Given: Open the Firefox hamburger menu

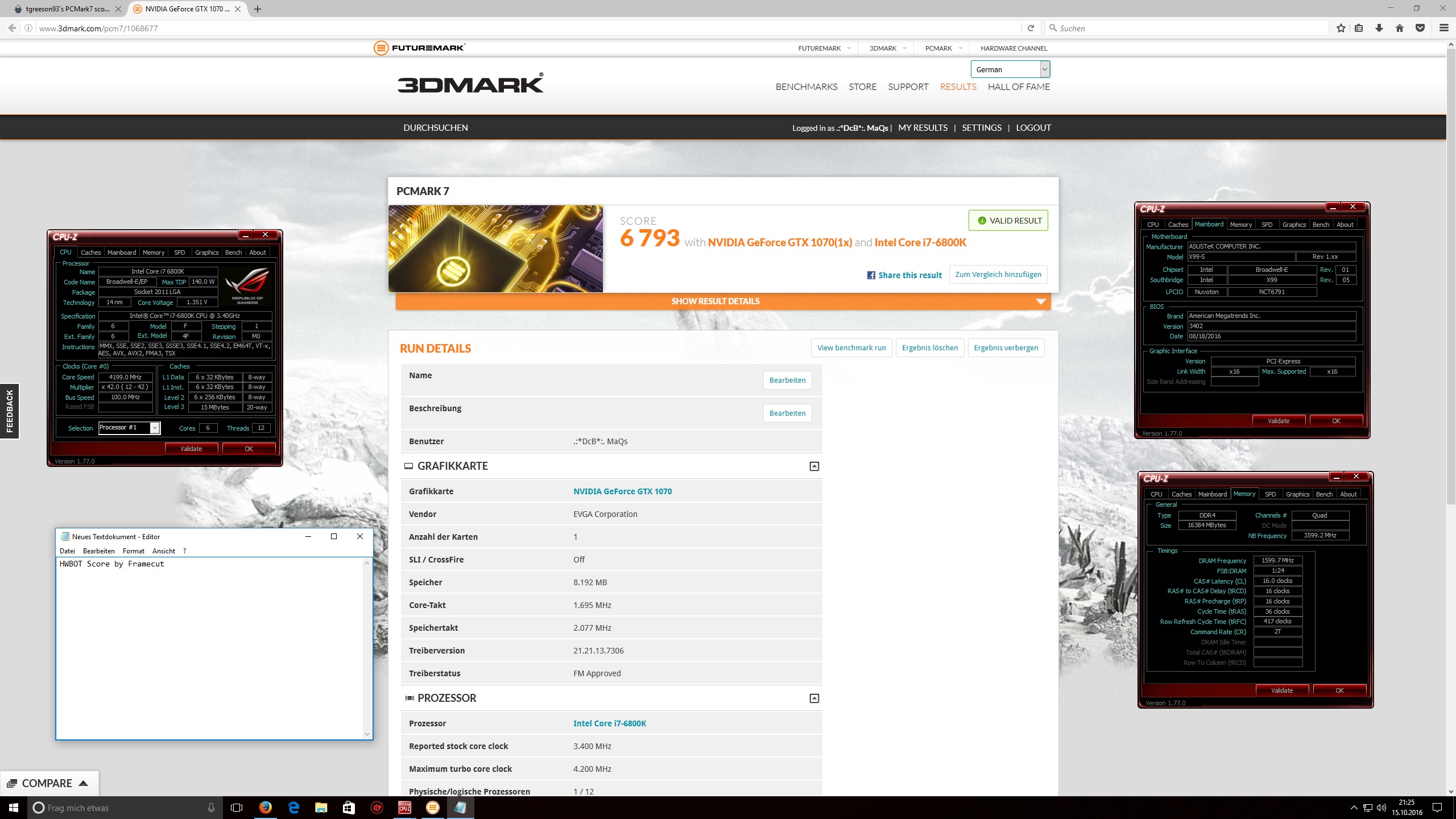Looking at the screenshot, I should 1443,28.
